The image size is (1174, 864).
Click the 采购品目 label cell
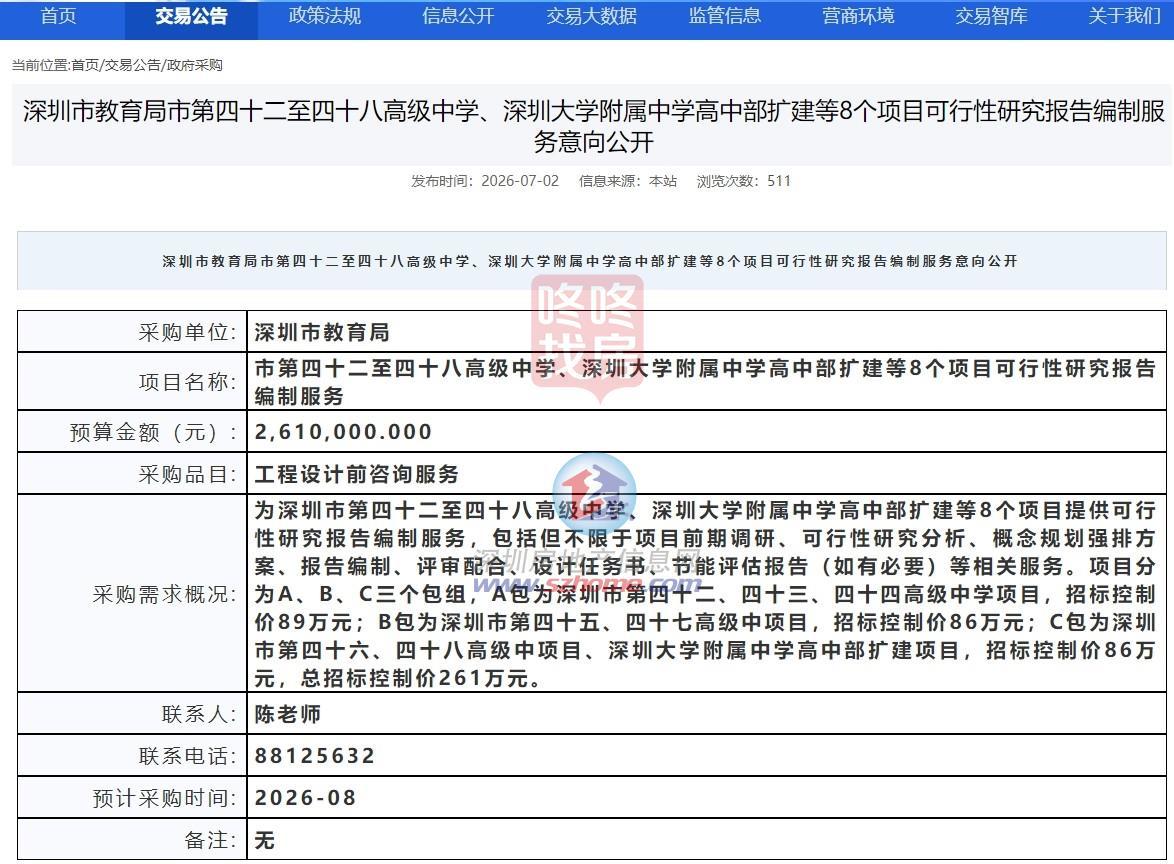[133, 473]
